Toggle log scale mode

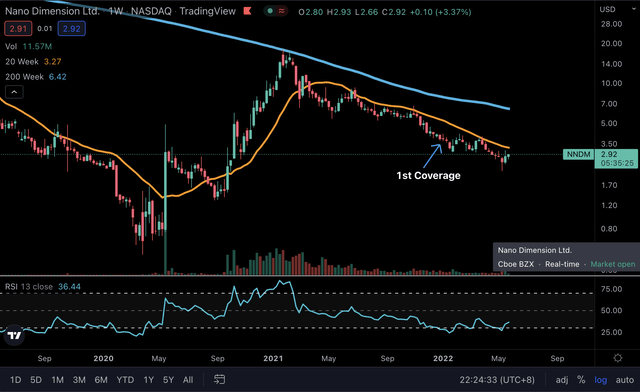[600, 380]
